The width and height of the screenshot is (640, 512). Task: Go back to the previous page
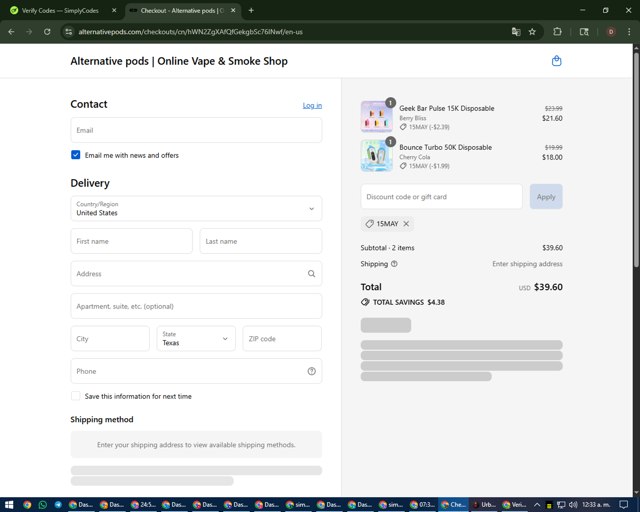pos(11,32)
